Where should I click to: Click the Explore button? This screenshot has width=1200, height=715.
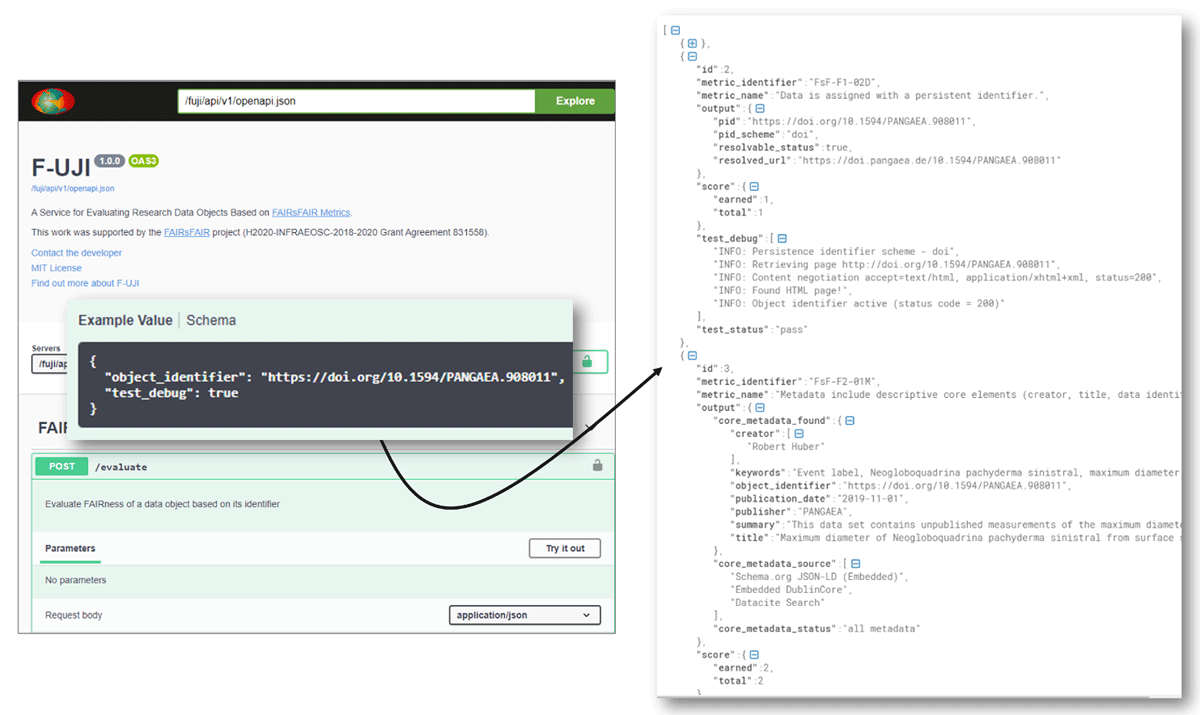click(575, 101)
